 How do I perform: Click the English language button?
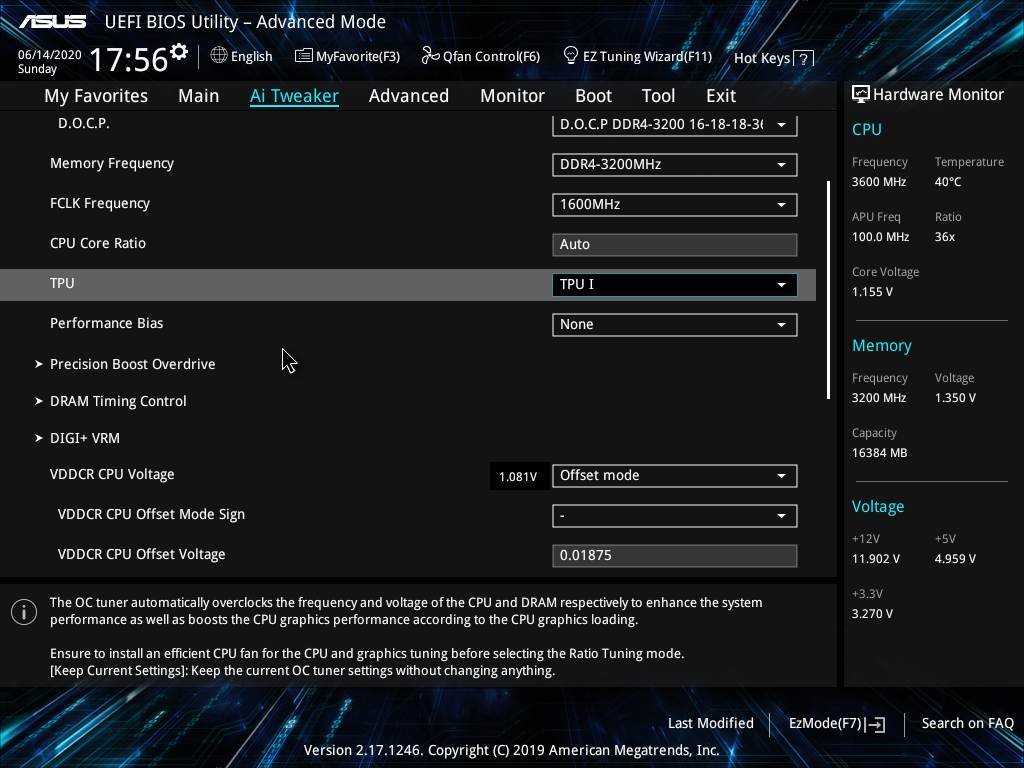[242, 56]
